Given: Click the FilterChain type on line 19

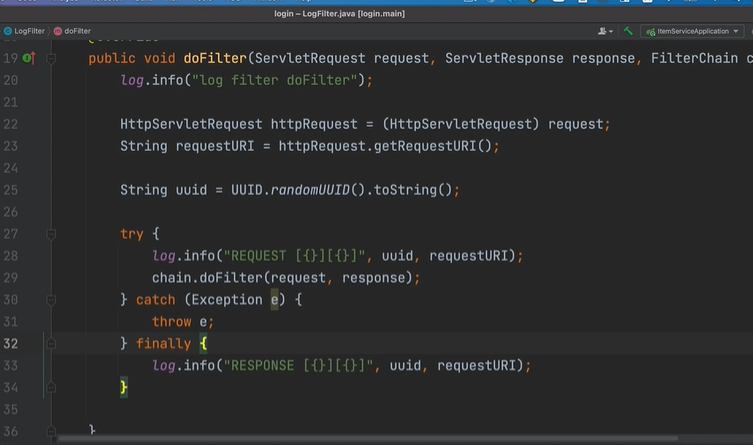Looking at the screenshot, I should click(694, 59).
